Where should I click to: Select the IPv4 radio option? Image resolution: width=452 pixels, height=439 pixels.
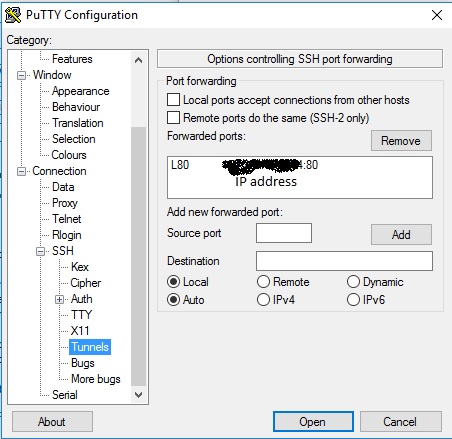[x=263, y=300]
